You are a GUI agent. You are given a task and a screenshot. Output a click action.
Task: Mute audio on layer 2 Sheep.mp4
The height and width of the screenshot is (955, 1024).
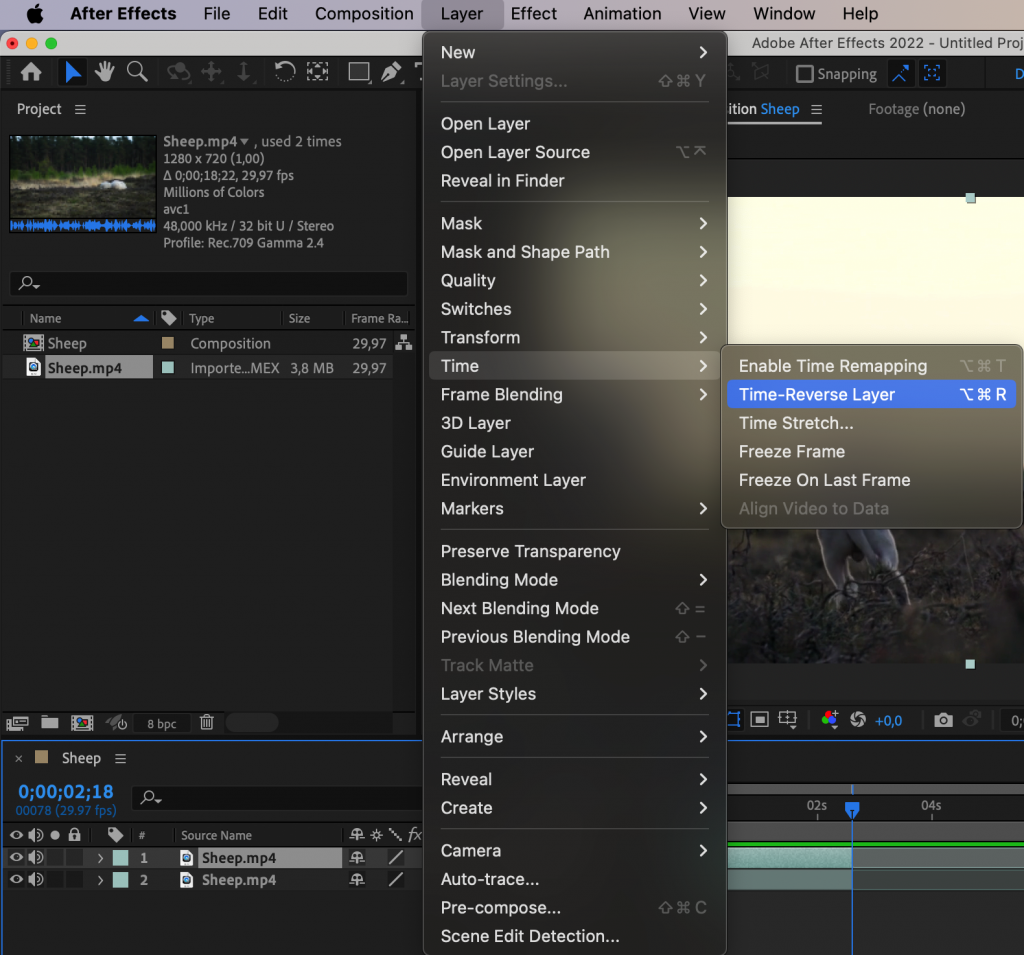(x=34, y=880)
